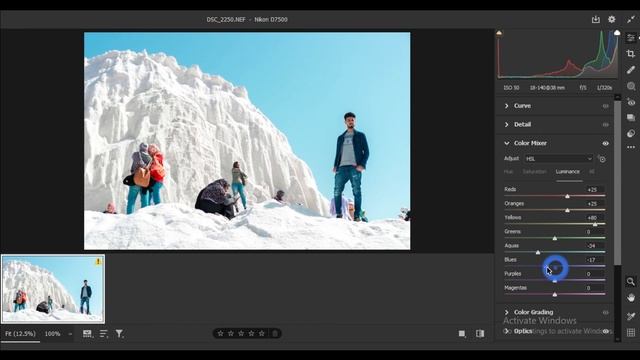Collapse the Color Mixer panel
640x360 pixels.
507,143
